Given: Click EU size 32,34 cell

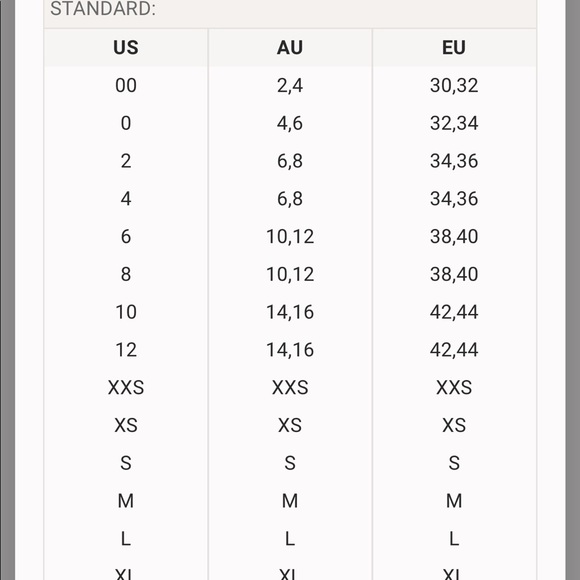Looking at the screenshot, I should tap(454, 123).
